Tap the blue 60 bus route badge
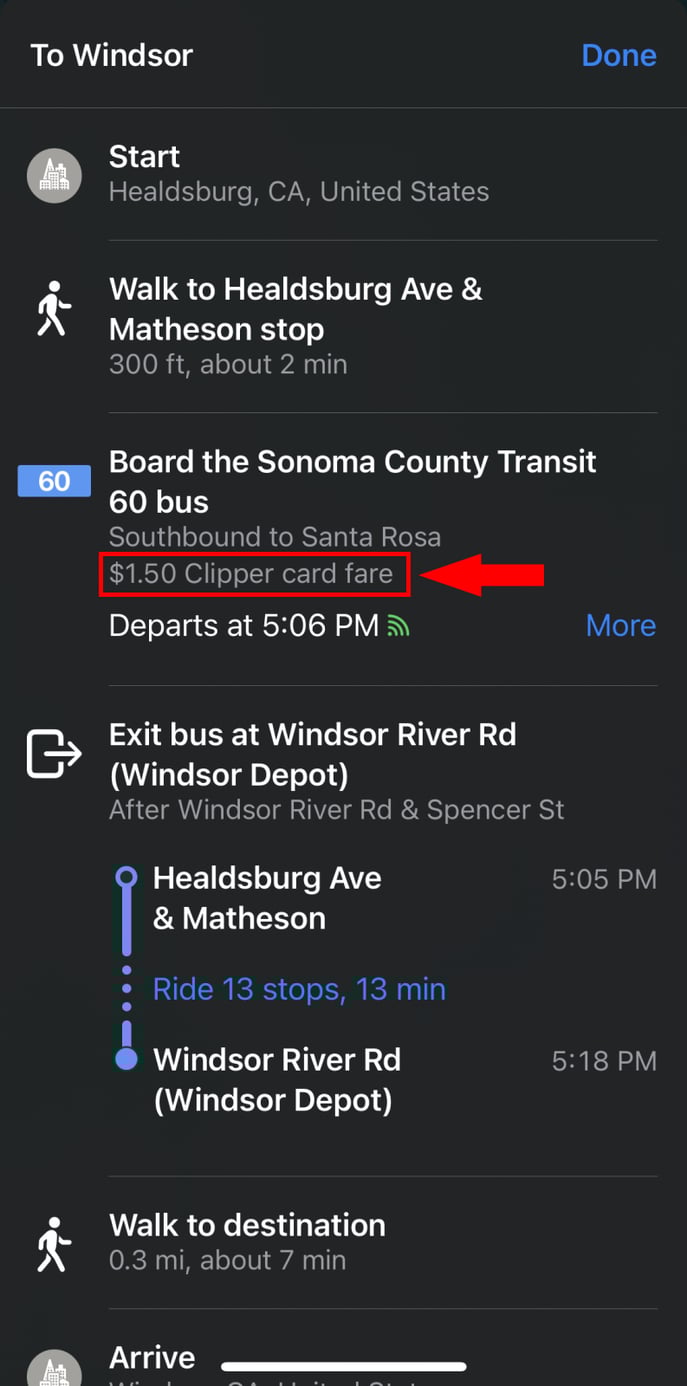This screenshot has height=1386, width=687. click(54, 481)
